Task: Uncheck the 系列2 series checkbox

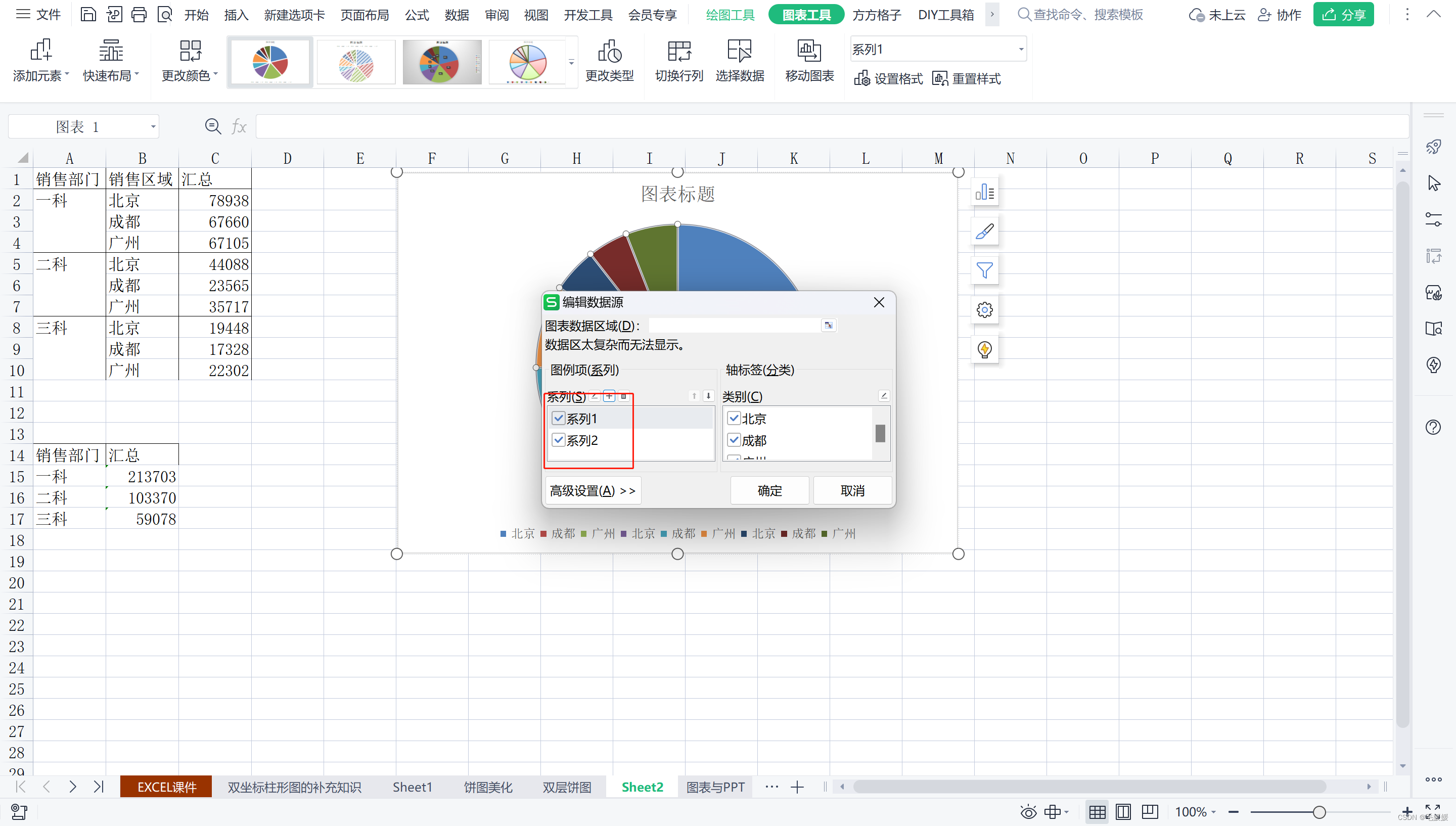Action: tap(559, 440)
